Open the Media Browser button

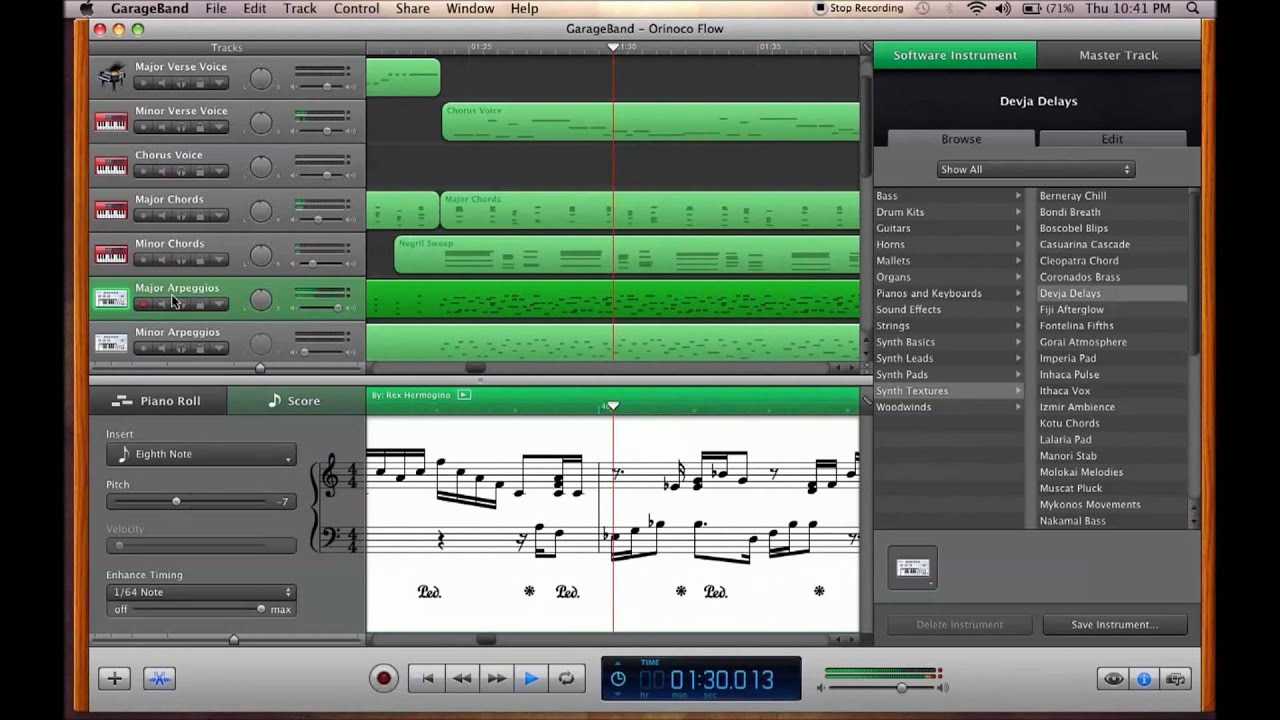1175,679
